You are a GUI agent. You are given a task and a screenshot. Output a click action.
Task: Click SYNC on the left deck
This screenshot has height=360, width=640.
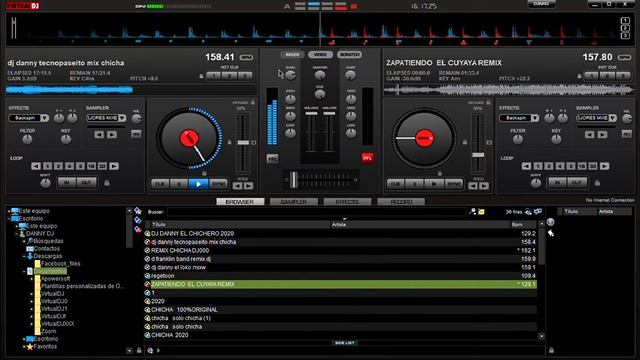click(218, 184)
